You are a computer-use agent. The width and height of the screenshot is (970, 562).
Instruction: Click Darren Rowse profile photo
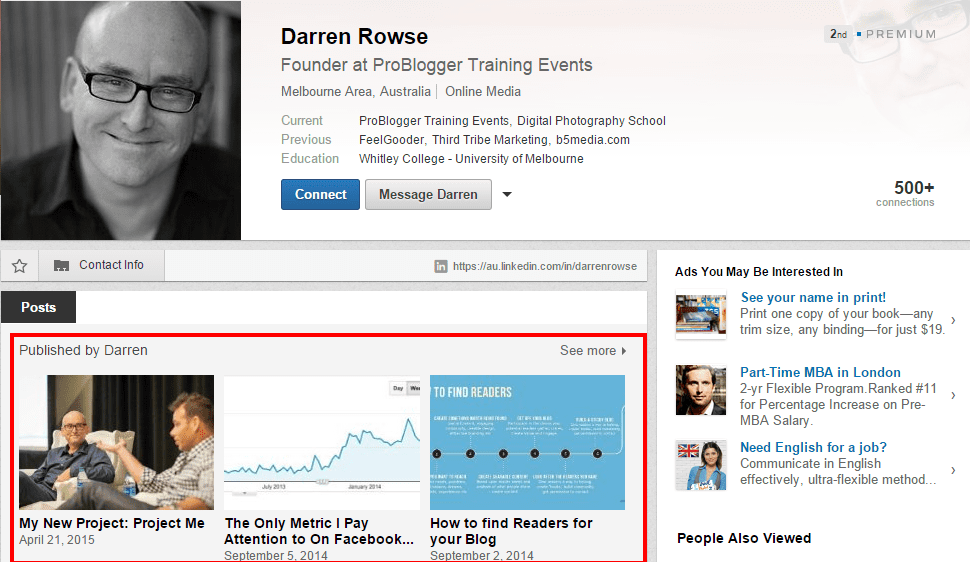point(121,120)
